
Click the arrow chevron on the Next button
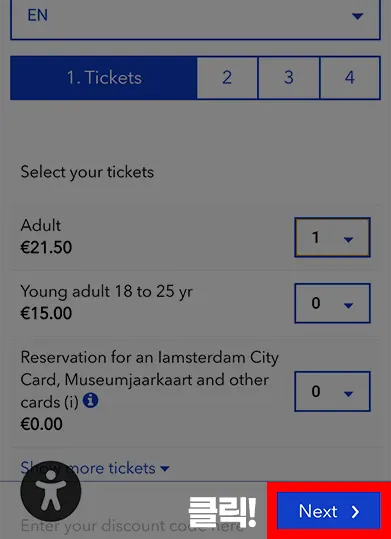coord(355,512)
